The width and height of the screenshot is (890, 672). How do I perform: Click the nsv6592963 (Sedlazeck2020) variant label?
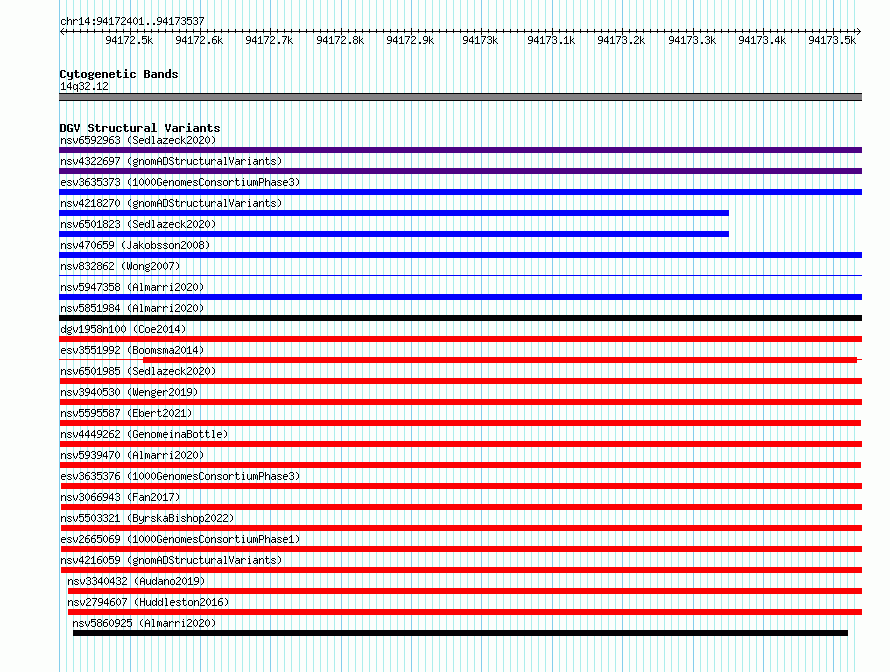[138, 140]
